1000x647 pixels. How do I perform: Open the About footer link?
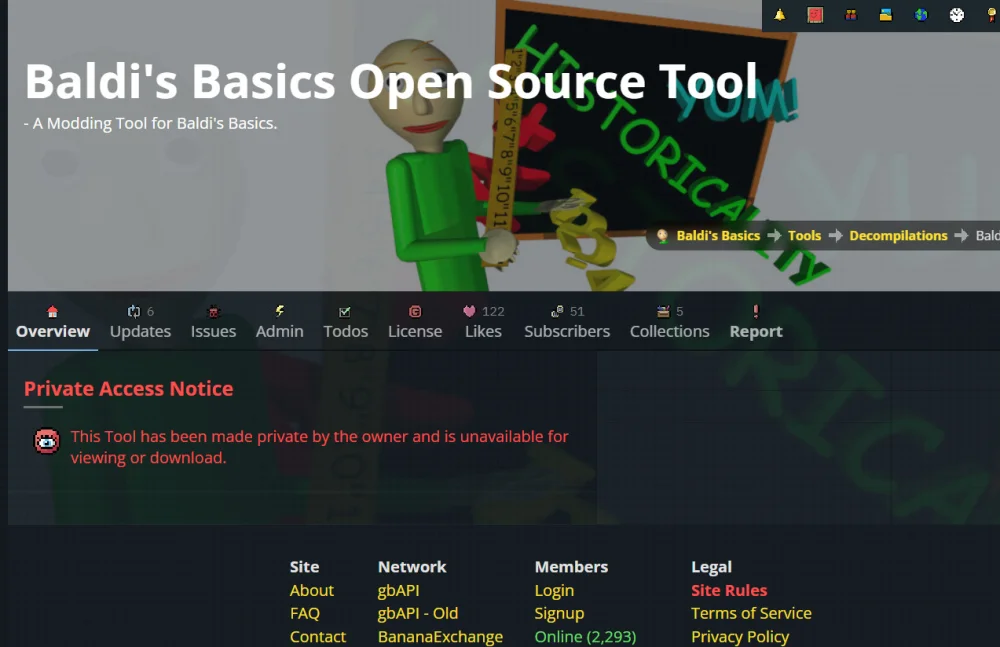[312, 590]
